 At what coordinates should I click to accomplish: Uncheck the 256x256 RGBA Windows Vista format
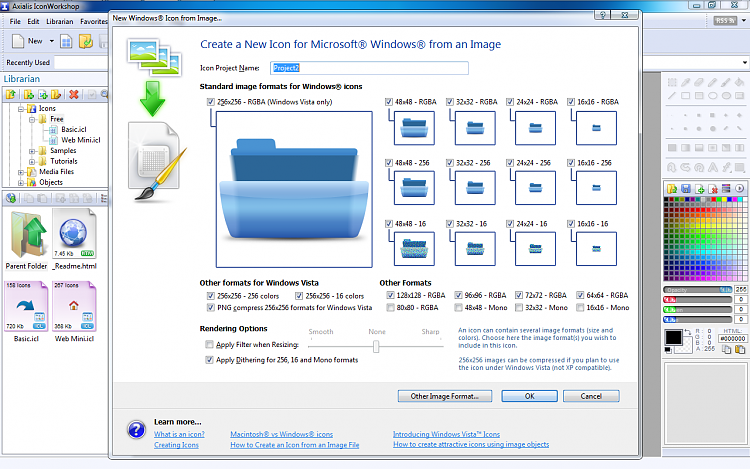click(x=210, y=102)
